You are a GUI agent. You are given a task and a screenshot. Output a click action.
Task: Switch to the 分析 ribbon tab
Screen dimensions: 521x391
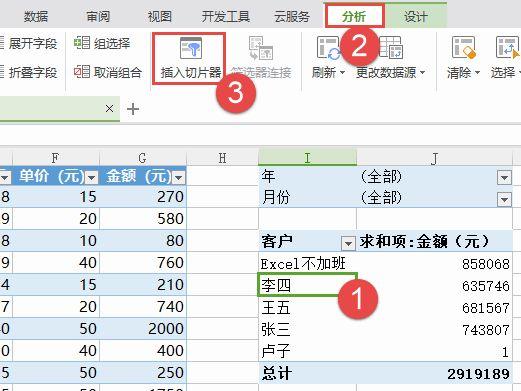354,16
